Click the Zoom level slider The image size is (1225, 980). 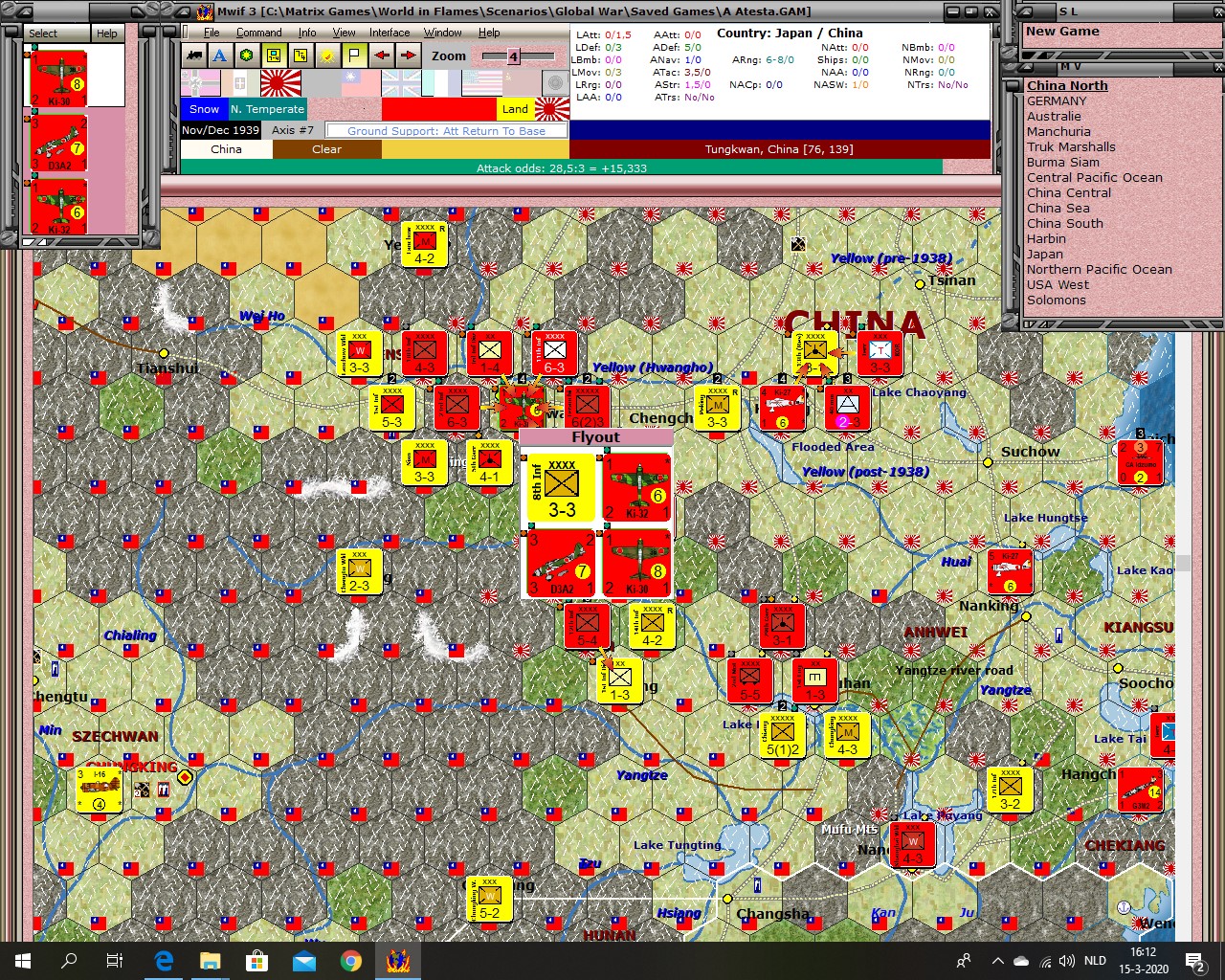518,56
